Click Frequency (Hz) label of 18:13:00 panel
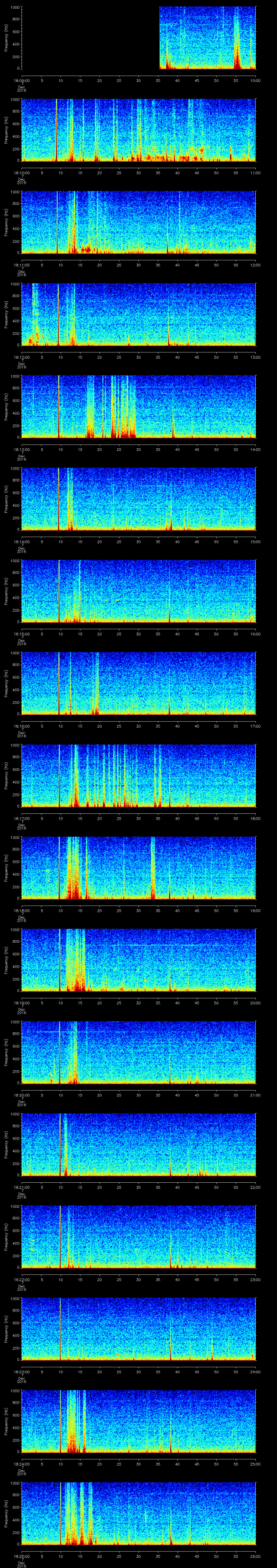Image resolution: width=277 pixels, height=1568 pixels. point(6,407)
